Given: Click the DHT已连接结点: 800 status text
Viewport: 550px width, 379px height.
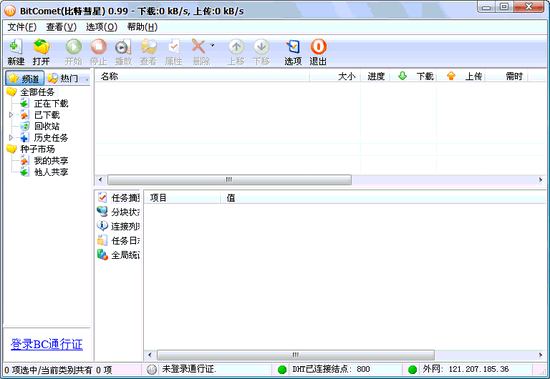Looking at the screenshot, I should click(x=331, y=369).
